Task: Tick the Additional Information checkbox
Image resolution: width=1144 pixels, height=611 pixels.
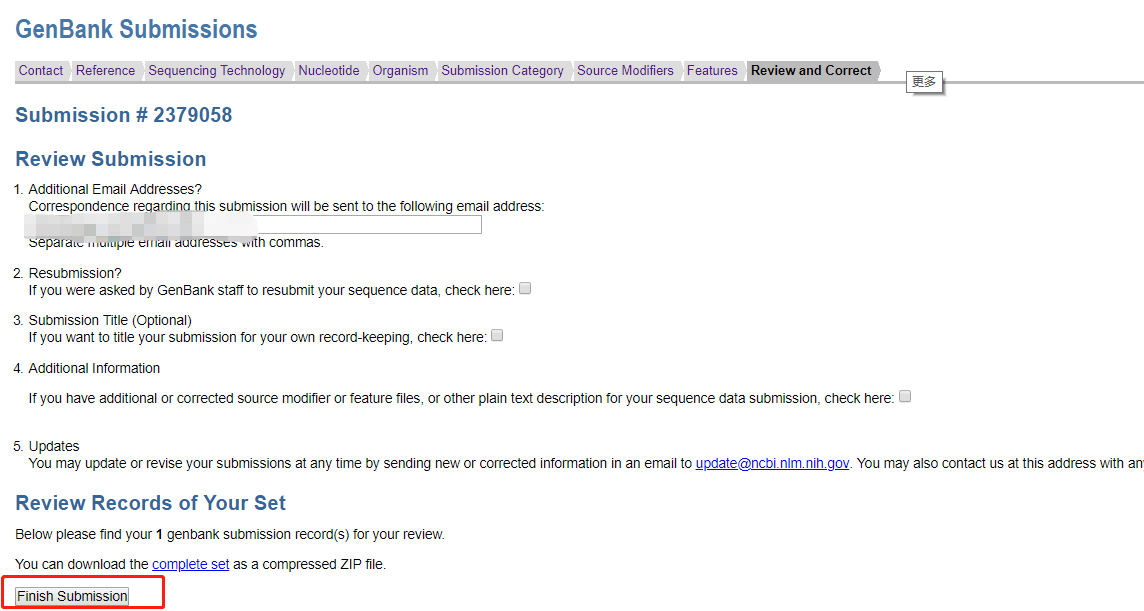Action: (x=905, y=396)
